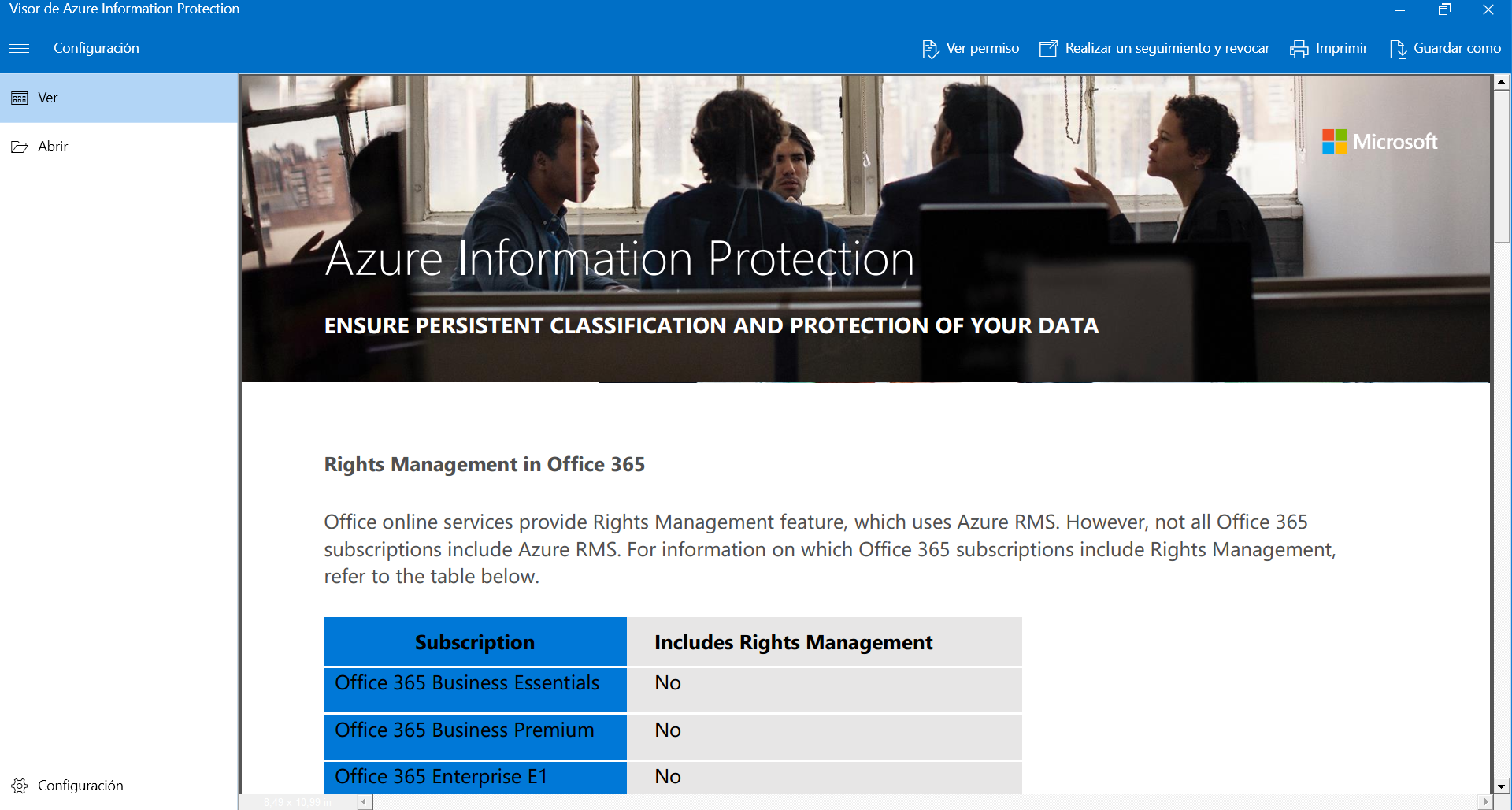Screen dimensions: 1512x810
Task: Open settings with the Configuración gear icon
Action: [19, 785]
